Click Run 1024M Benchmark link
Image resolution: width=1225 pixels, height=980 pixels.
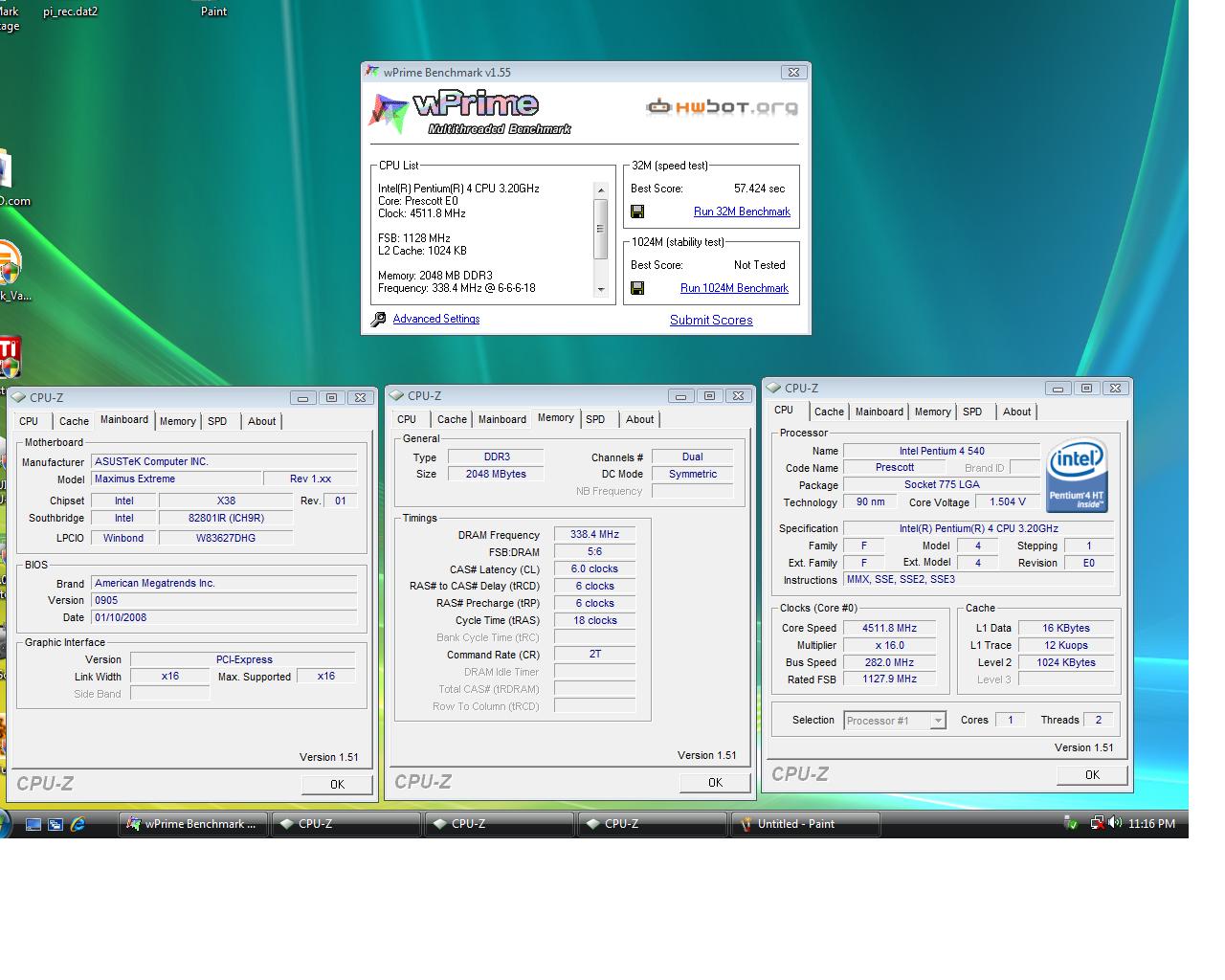click(734, 288)
